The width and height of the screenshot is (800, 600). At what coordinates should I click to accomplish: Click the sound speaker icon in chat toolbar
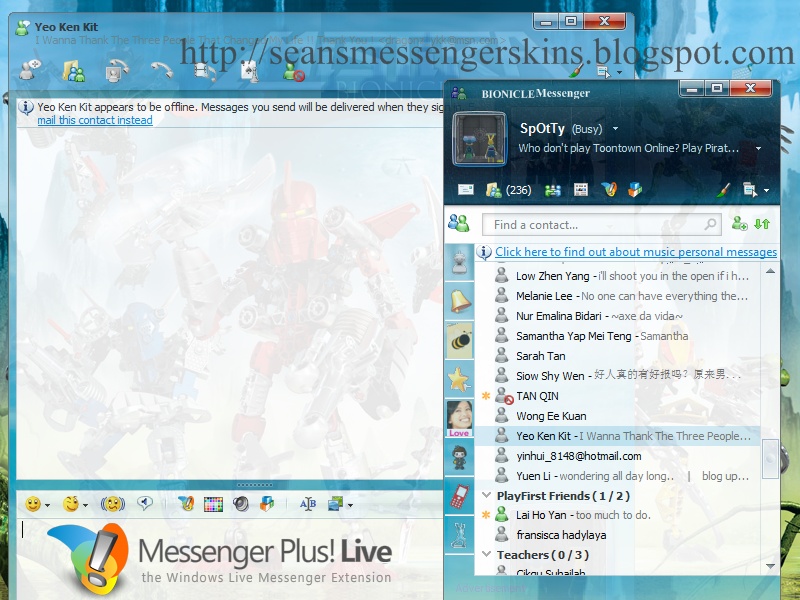[x=241, y=504]
